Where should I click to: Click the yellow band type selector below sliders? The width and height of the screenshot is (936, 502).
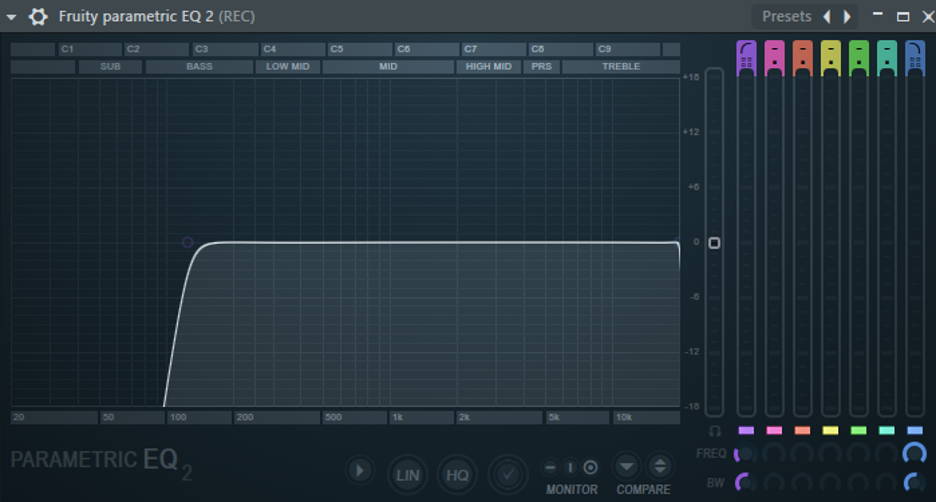pos(830,430)
